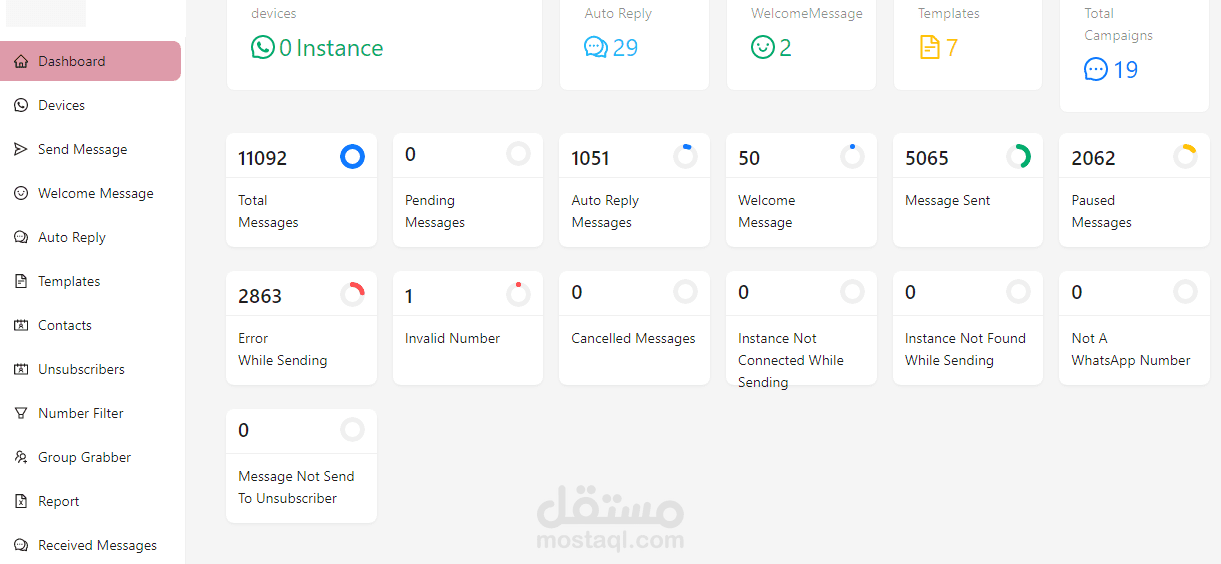
Task: Click the 1051 auto reply count
Action: 590,158
